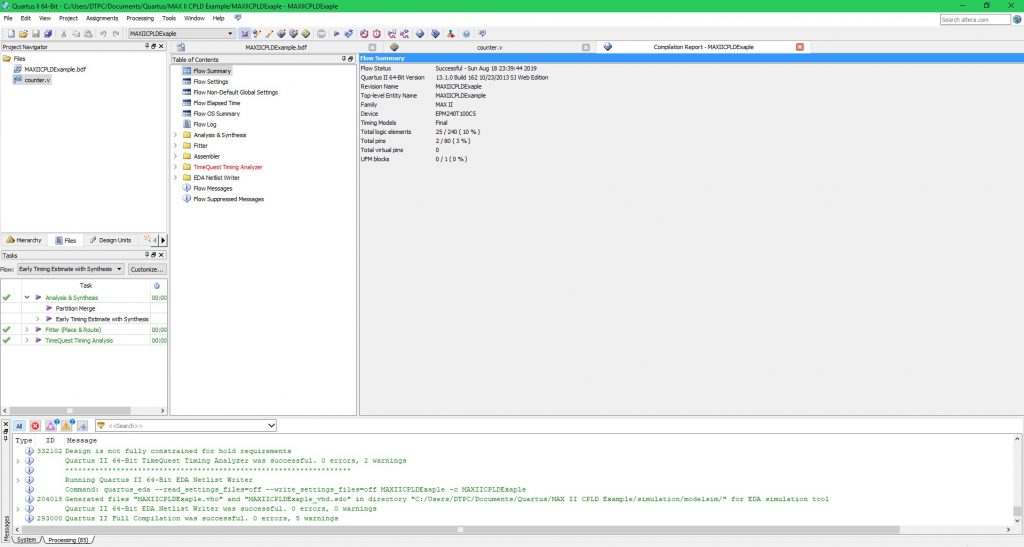Switch to the Hierarchy tab
Image resolution: width=1024 pixels, height=547 pixels.
tap(24, 240)
